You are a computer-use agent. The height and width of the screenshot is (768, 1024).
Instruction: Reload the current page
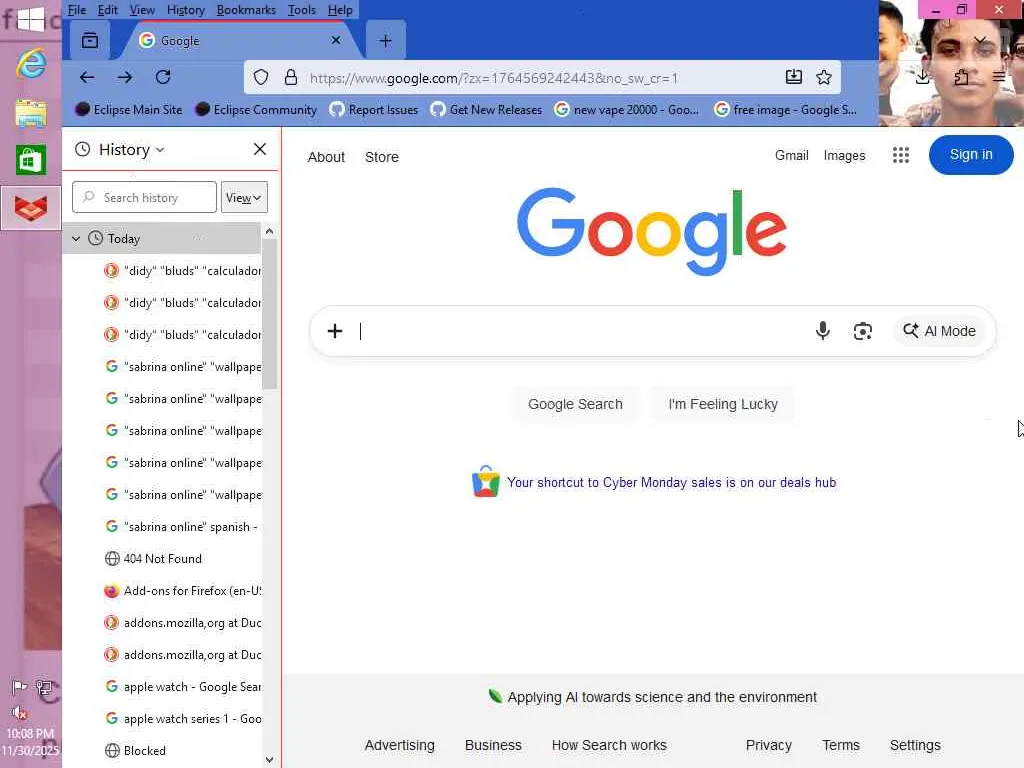point(163,78)
